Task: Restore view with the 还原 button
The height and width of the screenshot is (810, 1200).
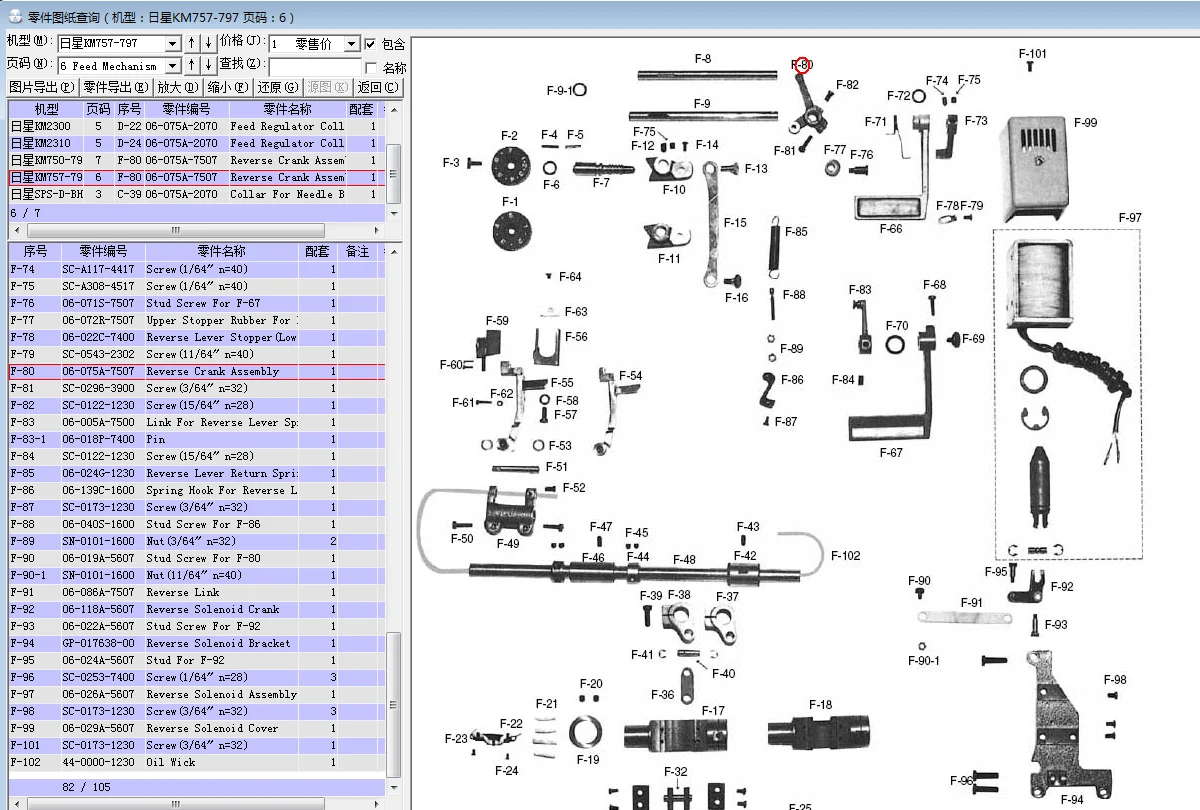Action: click(x=277, y=87)
